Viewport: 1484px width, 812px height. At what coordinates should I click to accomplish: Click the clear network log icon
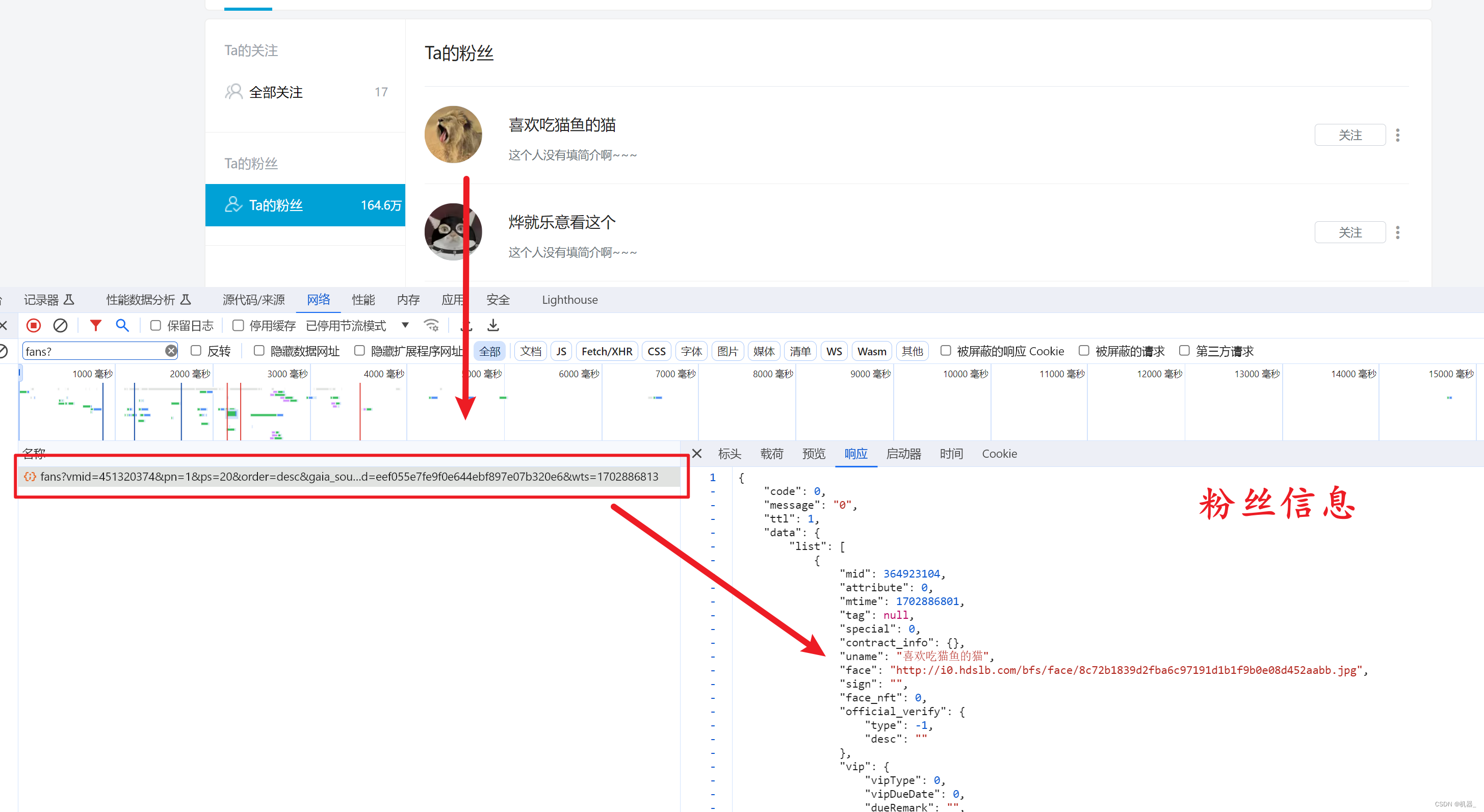pyautogui.click(x=60, y=325)
